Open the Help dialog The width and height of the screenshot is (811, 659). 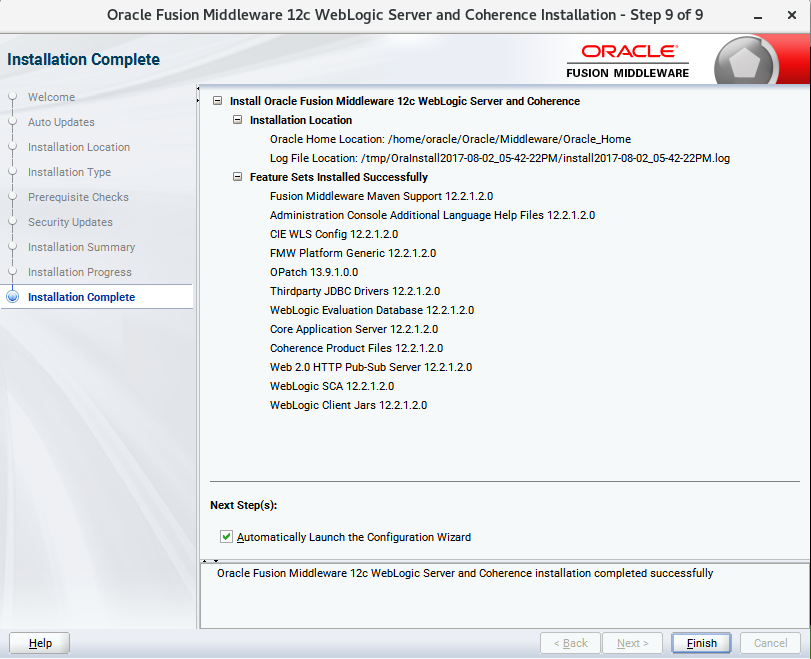click(x=40, y=643)
